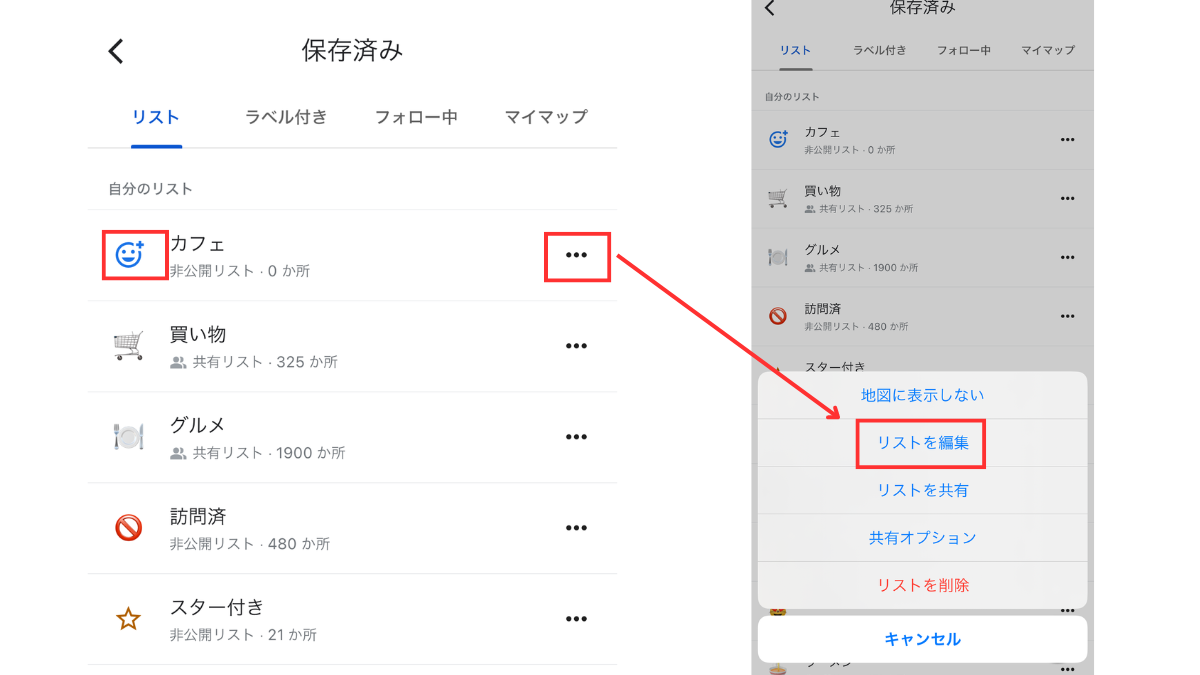This screenshot has height=675, width=1200.
Task: Open the 訪問済 list in right phone screen
Action: 922,317
